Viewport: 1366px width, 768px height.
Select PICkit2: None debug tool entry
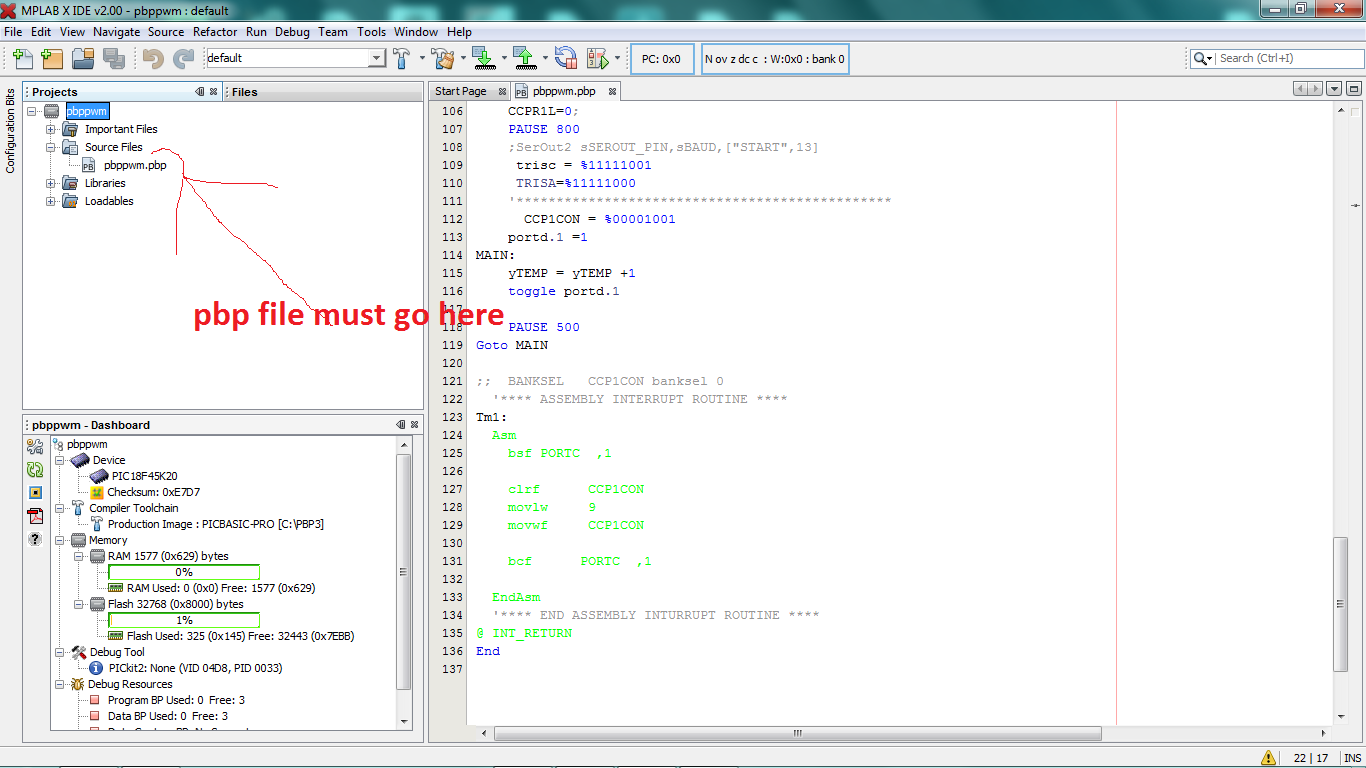point(195,668)
